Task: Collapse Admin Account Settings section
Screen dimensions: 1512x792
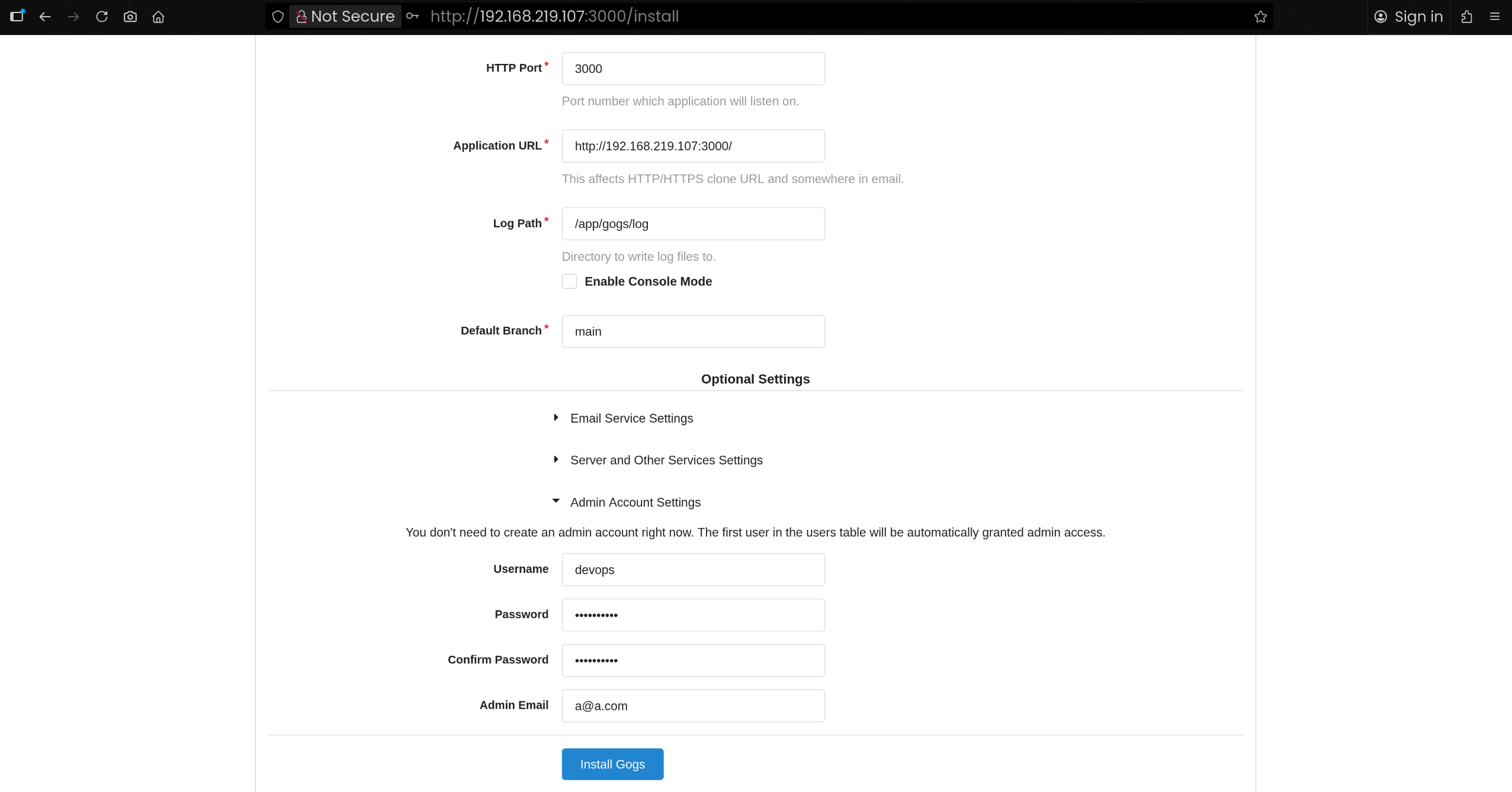Action: [x=635, y=502]
